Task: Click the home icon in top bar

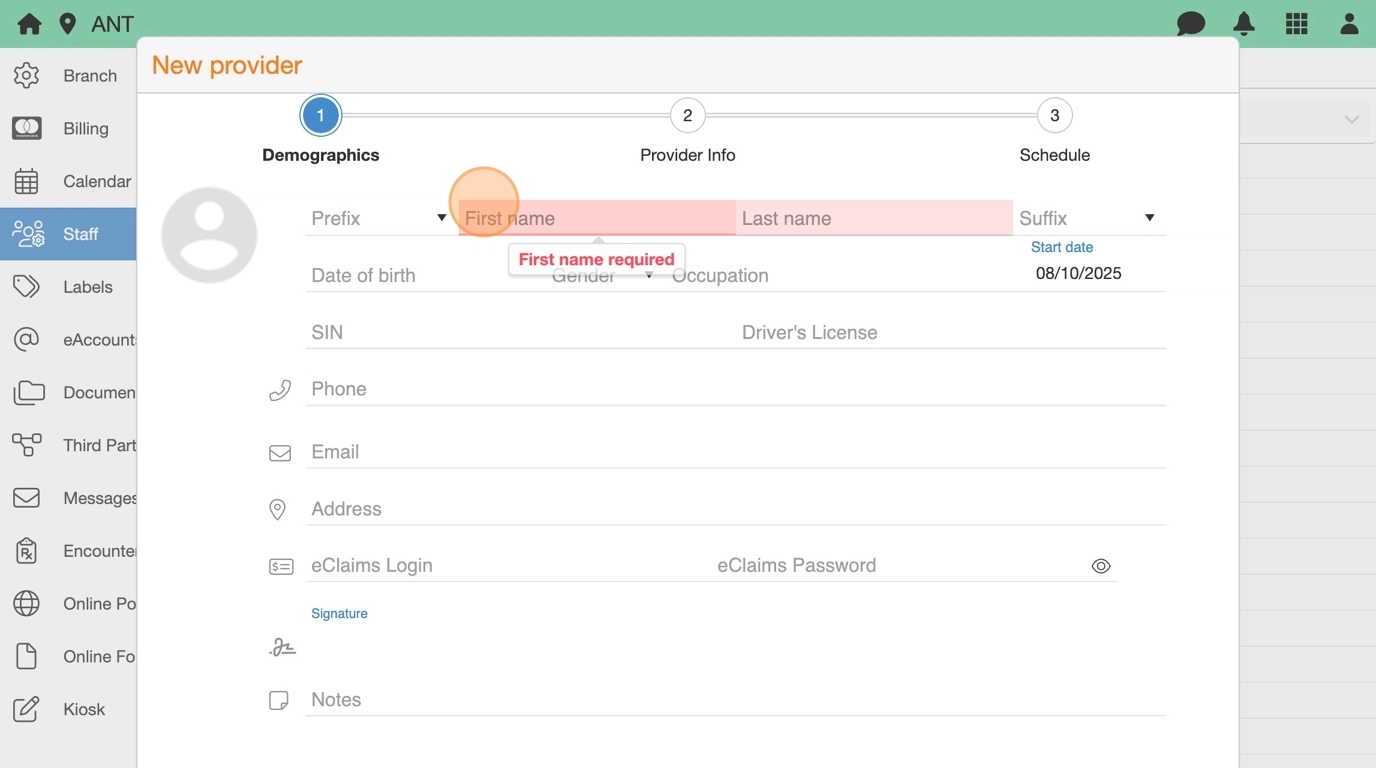Action: [x=29, y=24]
